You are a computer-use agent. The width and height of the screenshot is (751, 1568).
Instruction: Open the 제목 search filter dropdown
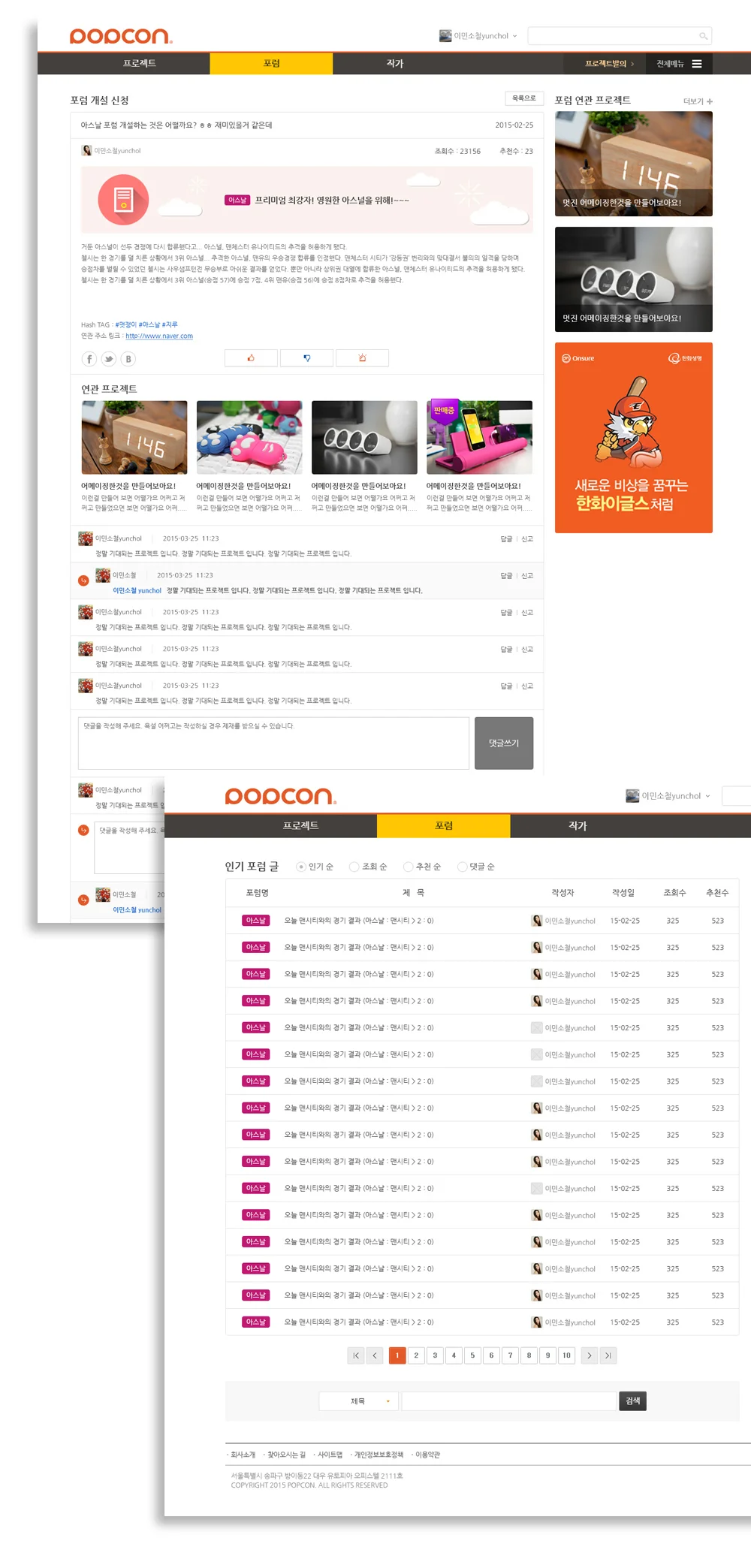coord(359,1401)
